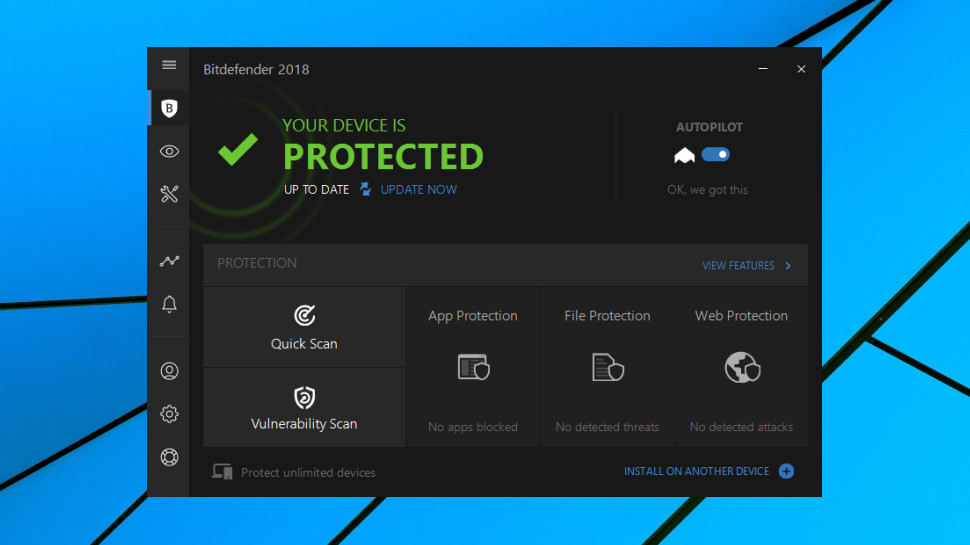Start Quick Scan via its label
The image size is (970, 545).
coord(304,344)
